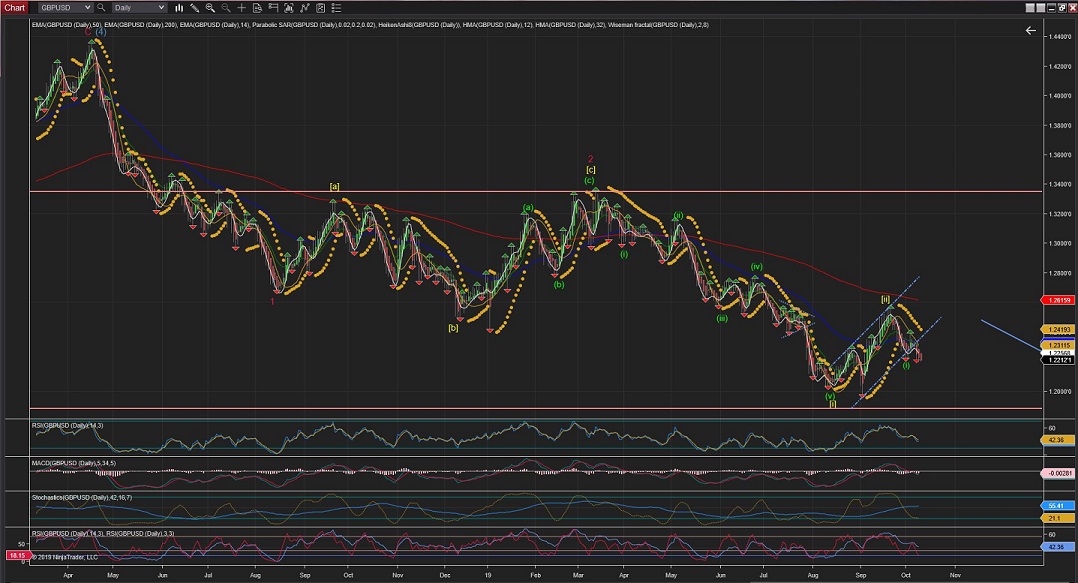Click the Chart window title tab
This screenshot has height=583, width=1078.
(x=14, y=8)
